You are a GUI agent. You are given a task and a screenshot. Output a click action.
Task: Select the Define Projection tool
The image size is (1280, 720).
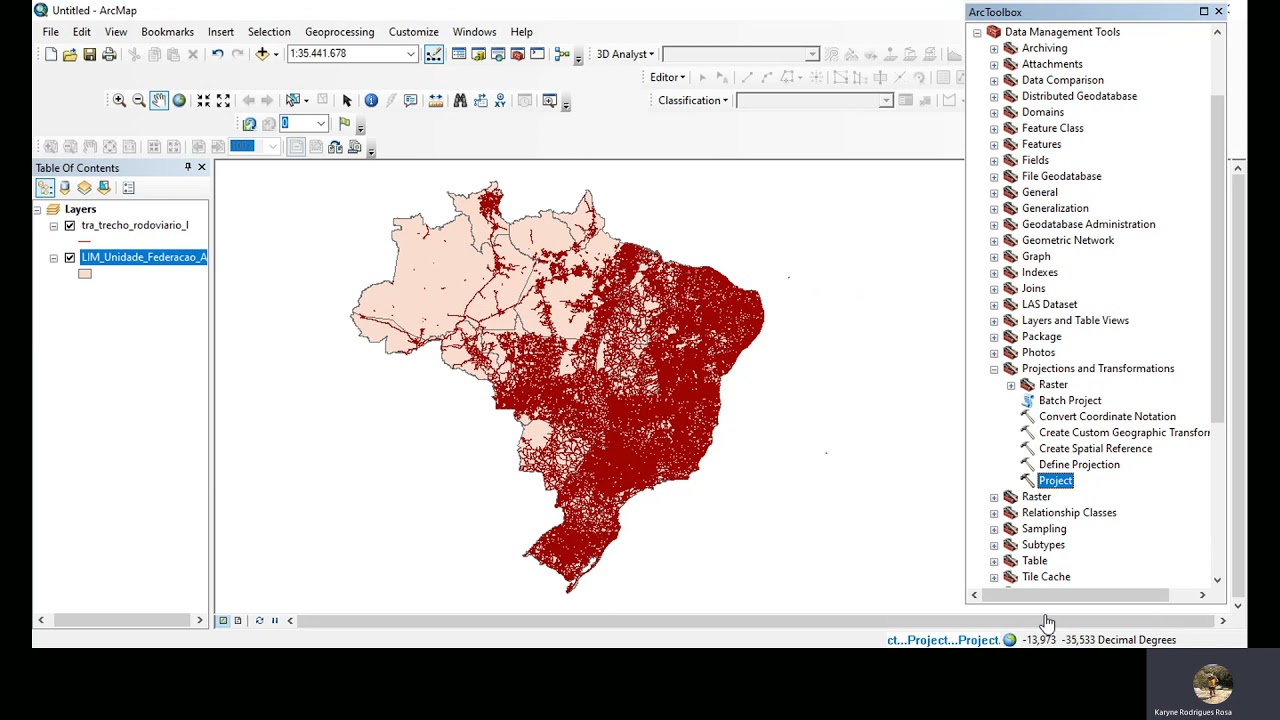coord(1079,465)
